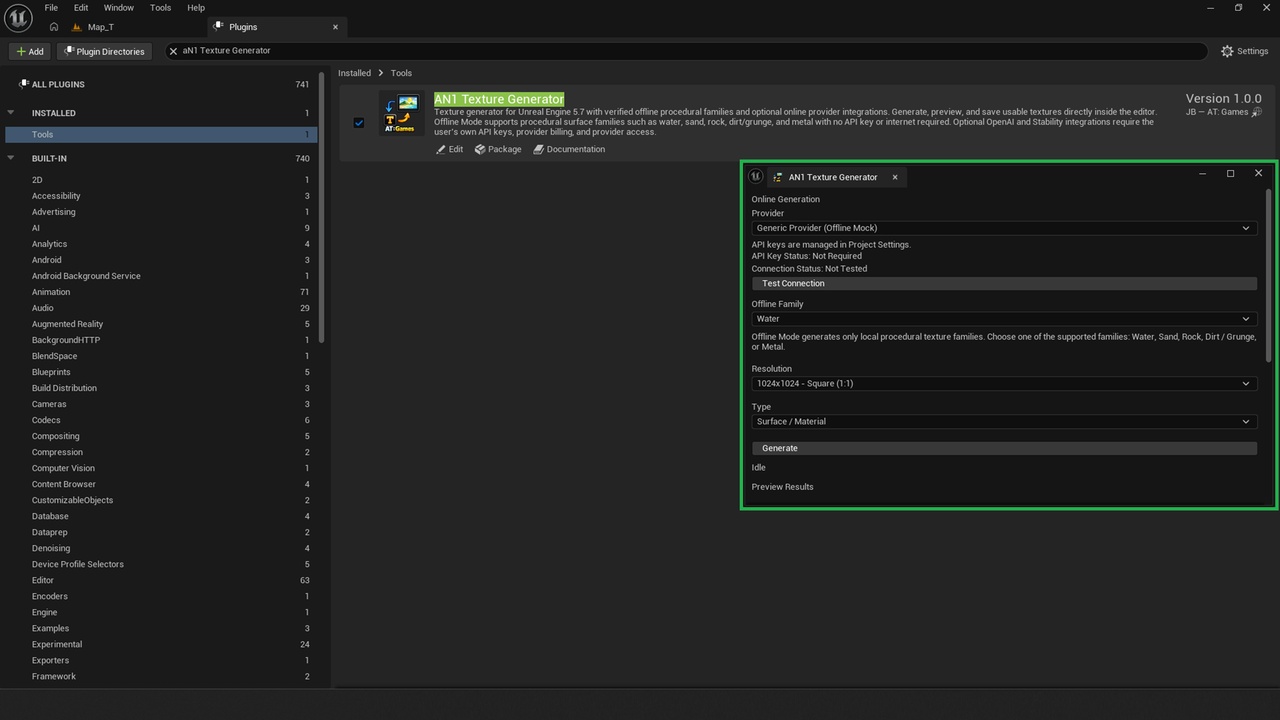Image resolution: width=1280 pixels, height=720 pixels.
Task: Open the Type dropdown
Action: 1004,421
